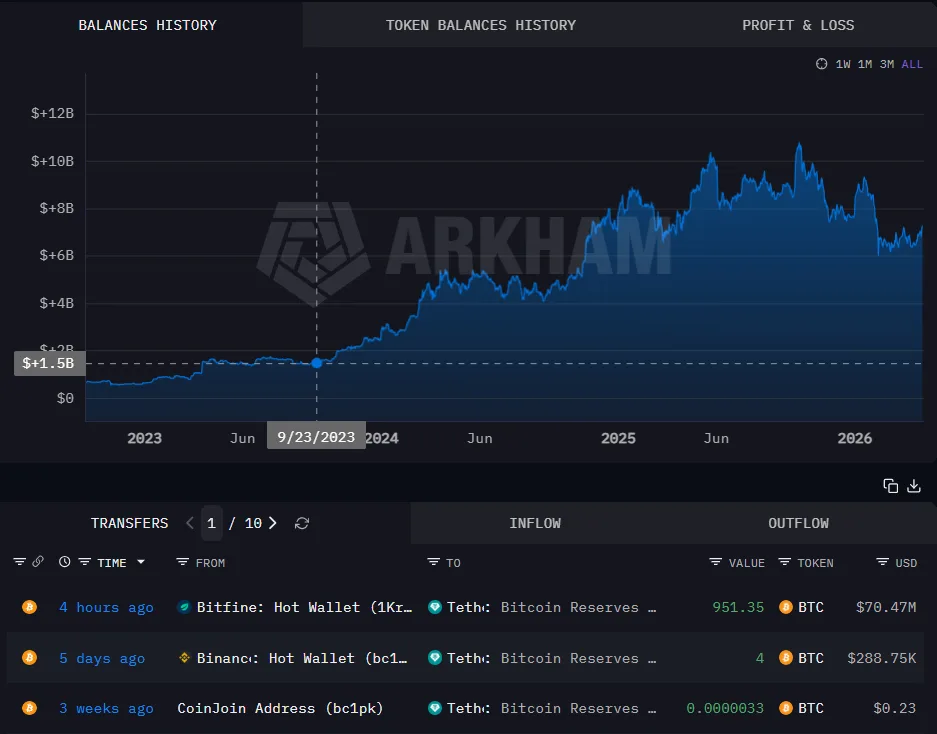Click the Bitfinex Hot Wallet logo icon

pyautogui.click(x=184, y=607)
